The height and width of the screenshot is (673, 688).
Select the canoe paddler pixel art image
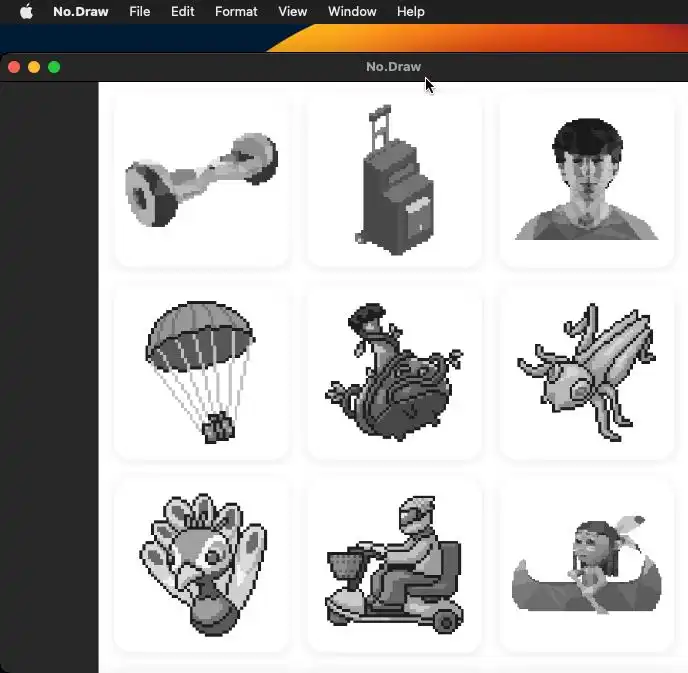(x=587, y=565)
